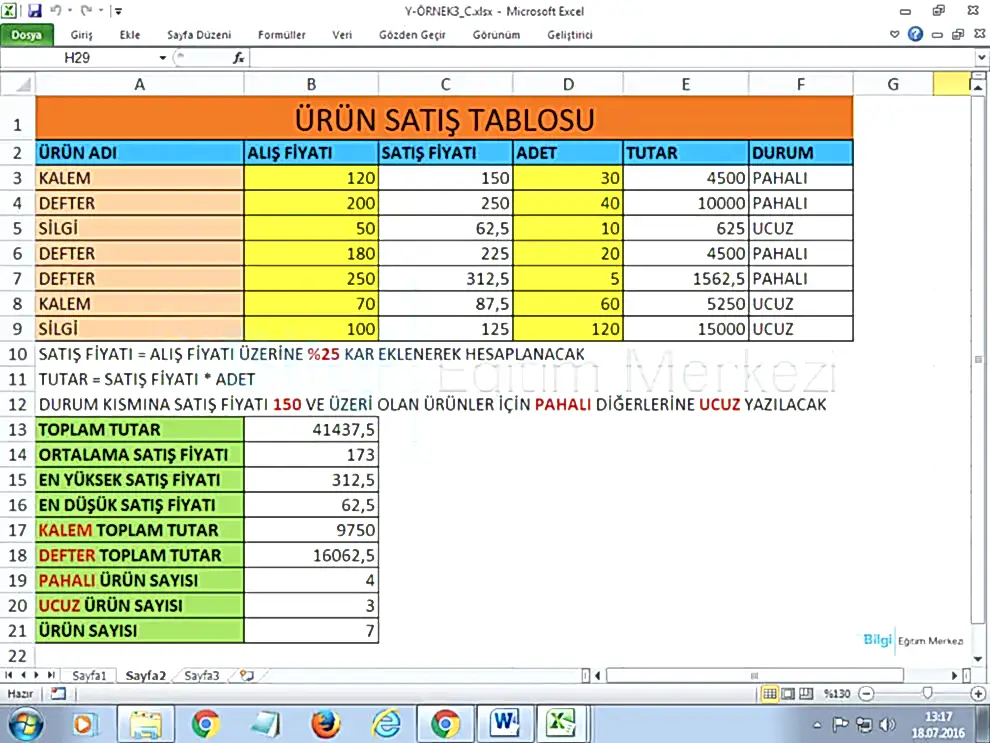Click the zoom slider handle
Viewport: 990px width, 743px height.
pos(928,693)
